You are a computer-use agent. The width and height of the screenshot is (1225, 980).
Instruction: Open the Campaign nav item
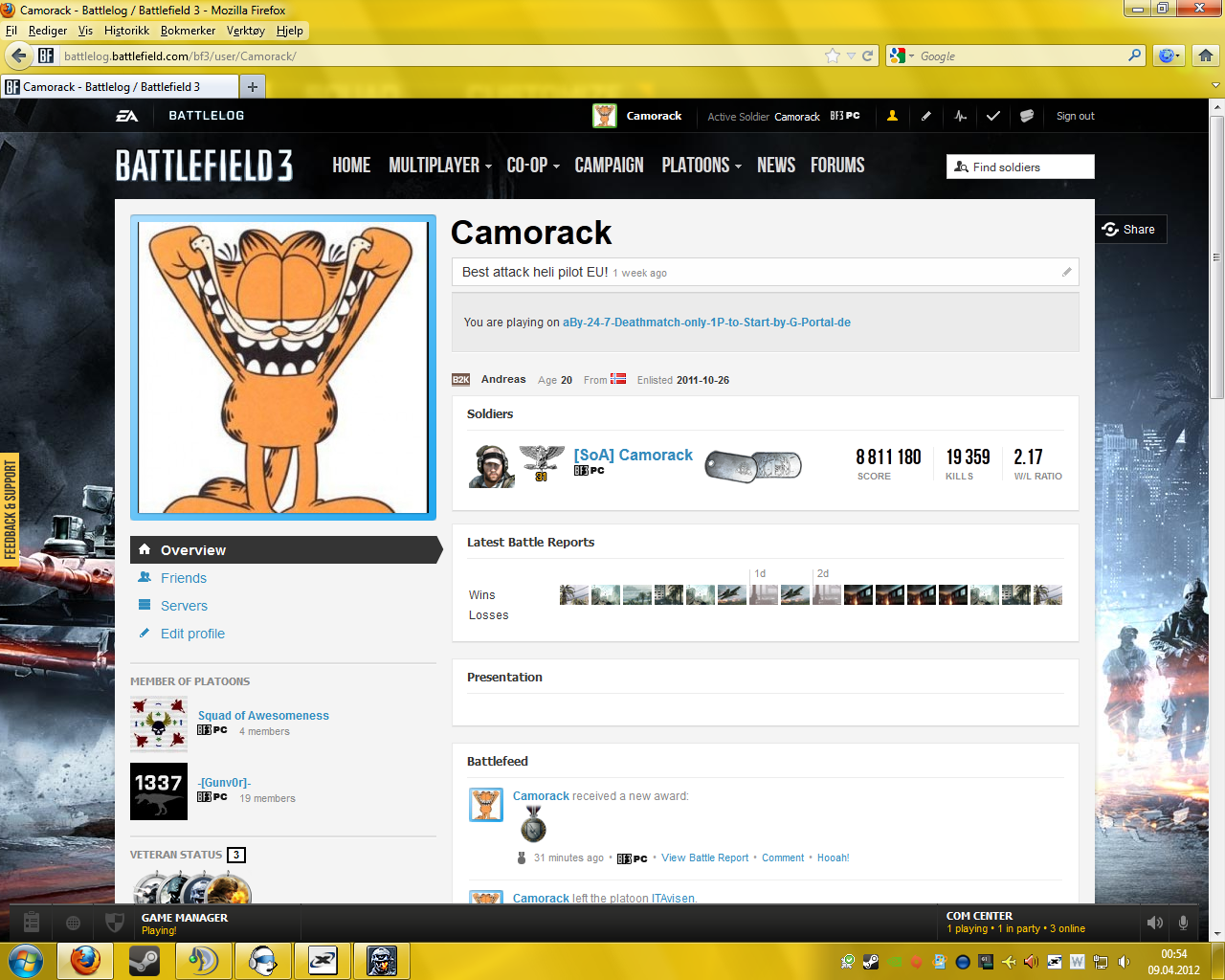pos(609,166)
